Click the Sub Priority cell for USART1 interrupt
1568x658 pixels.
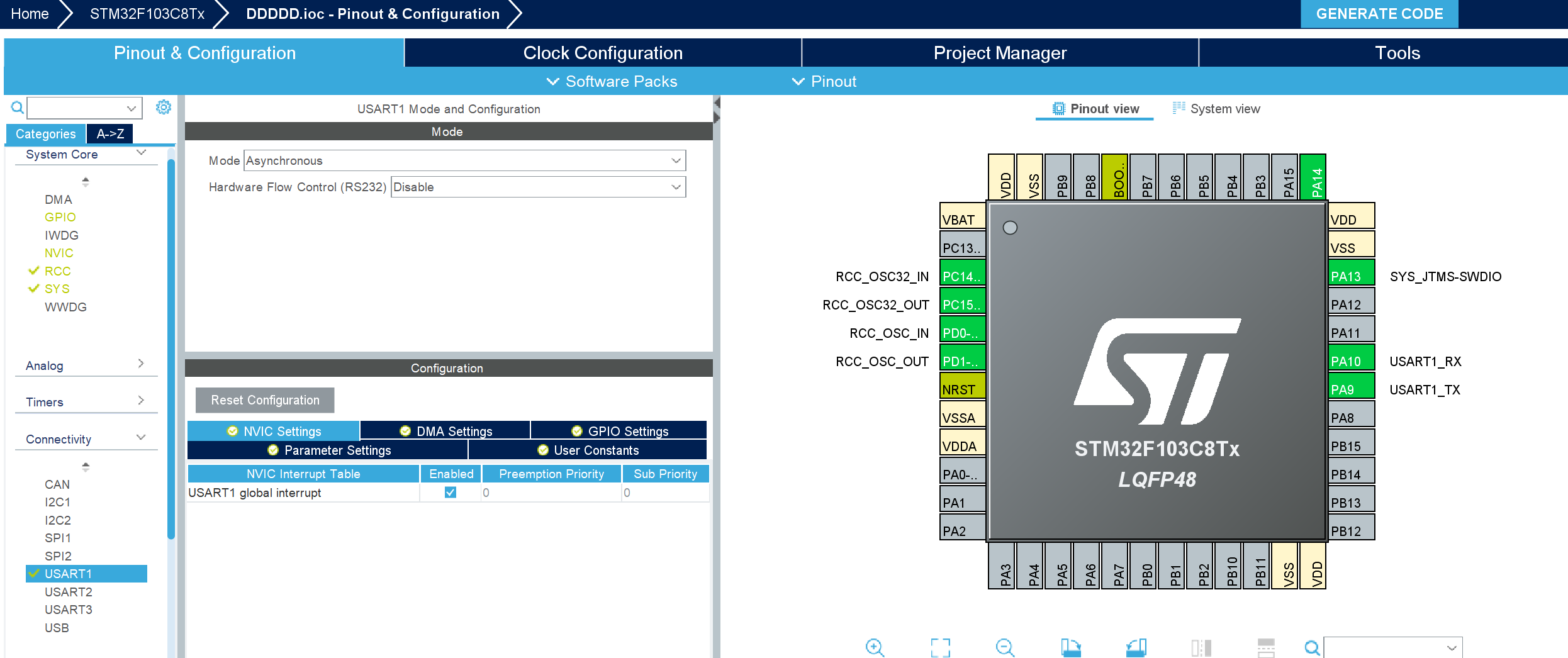tap(666, 493)
